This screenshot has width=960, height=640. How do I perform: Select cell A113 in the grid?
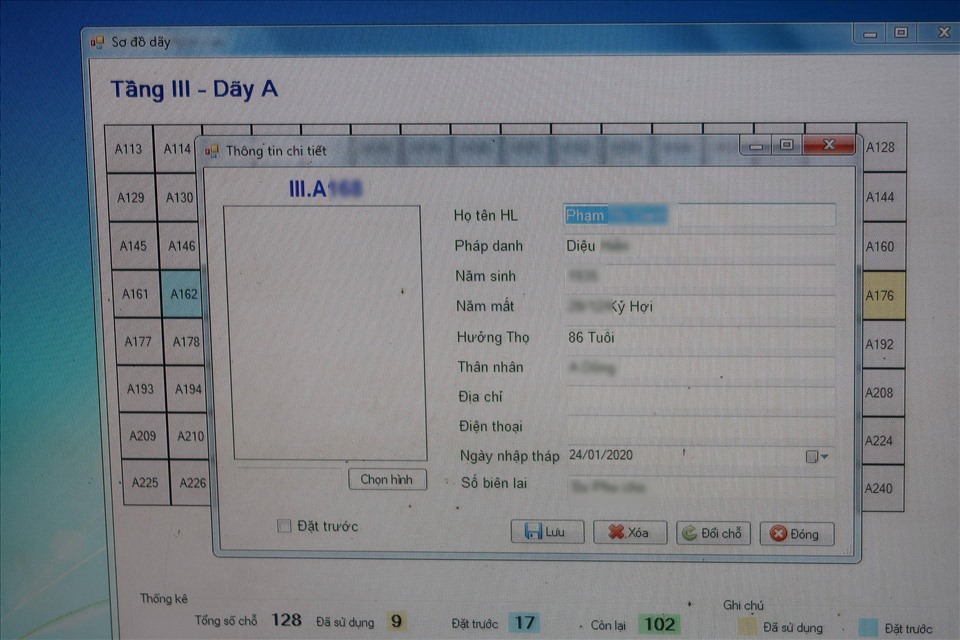[x=129, y=149]
